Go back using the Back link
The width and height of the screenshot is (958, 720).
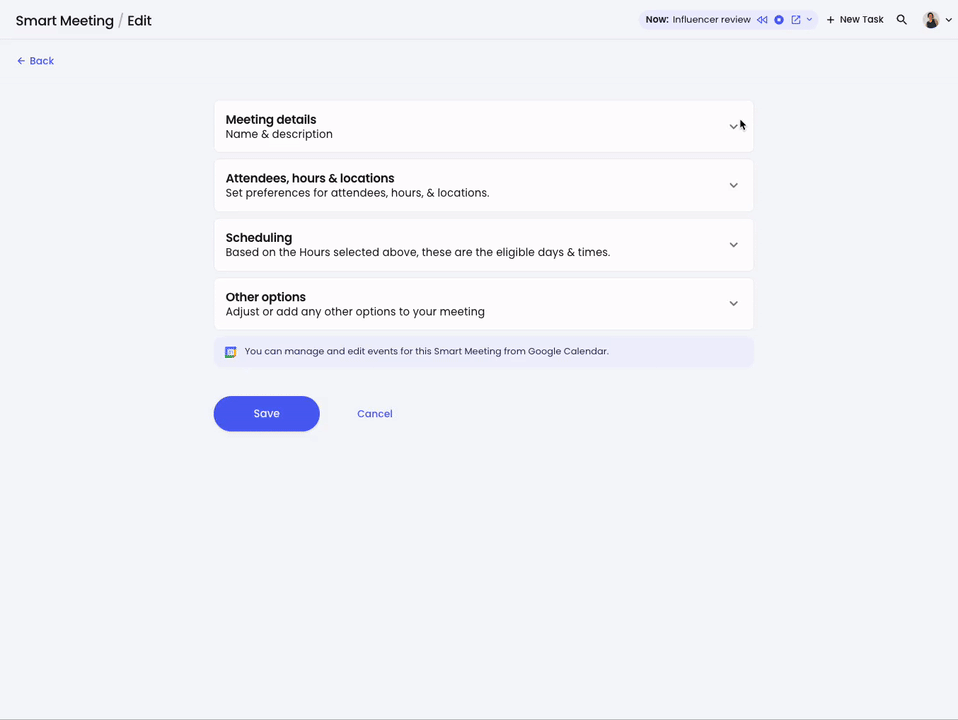(35, 61)
